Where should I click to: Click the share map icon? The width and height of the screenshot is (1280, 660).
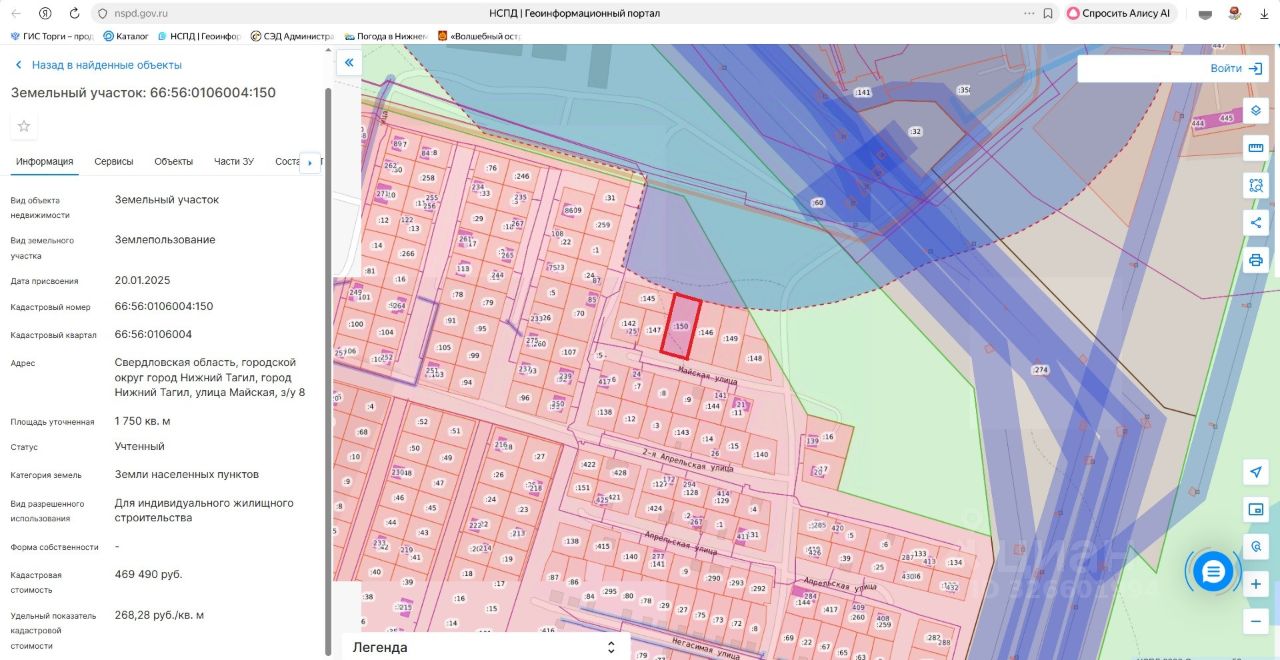(x=1256, y=222)
